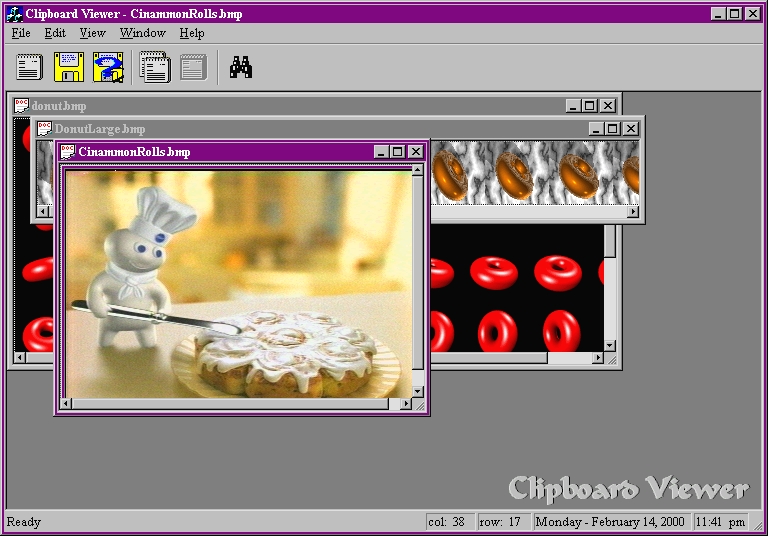Click the floppy disk with question mark icon
Viewport: 768px width, 536px height.
click(x=108, y=67)
